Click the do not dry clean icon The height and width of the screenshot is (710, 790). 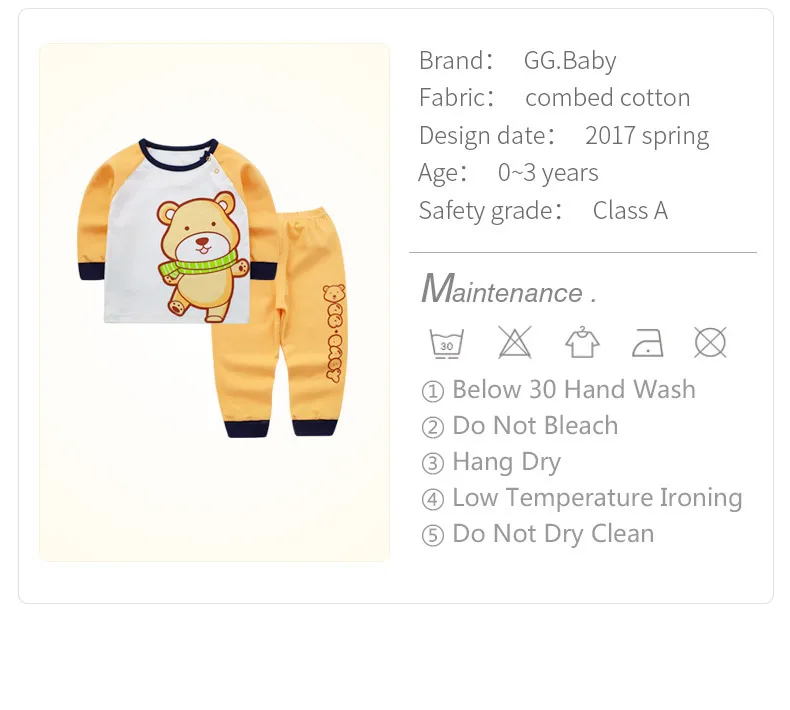tap(710, 343)
